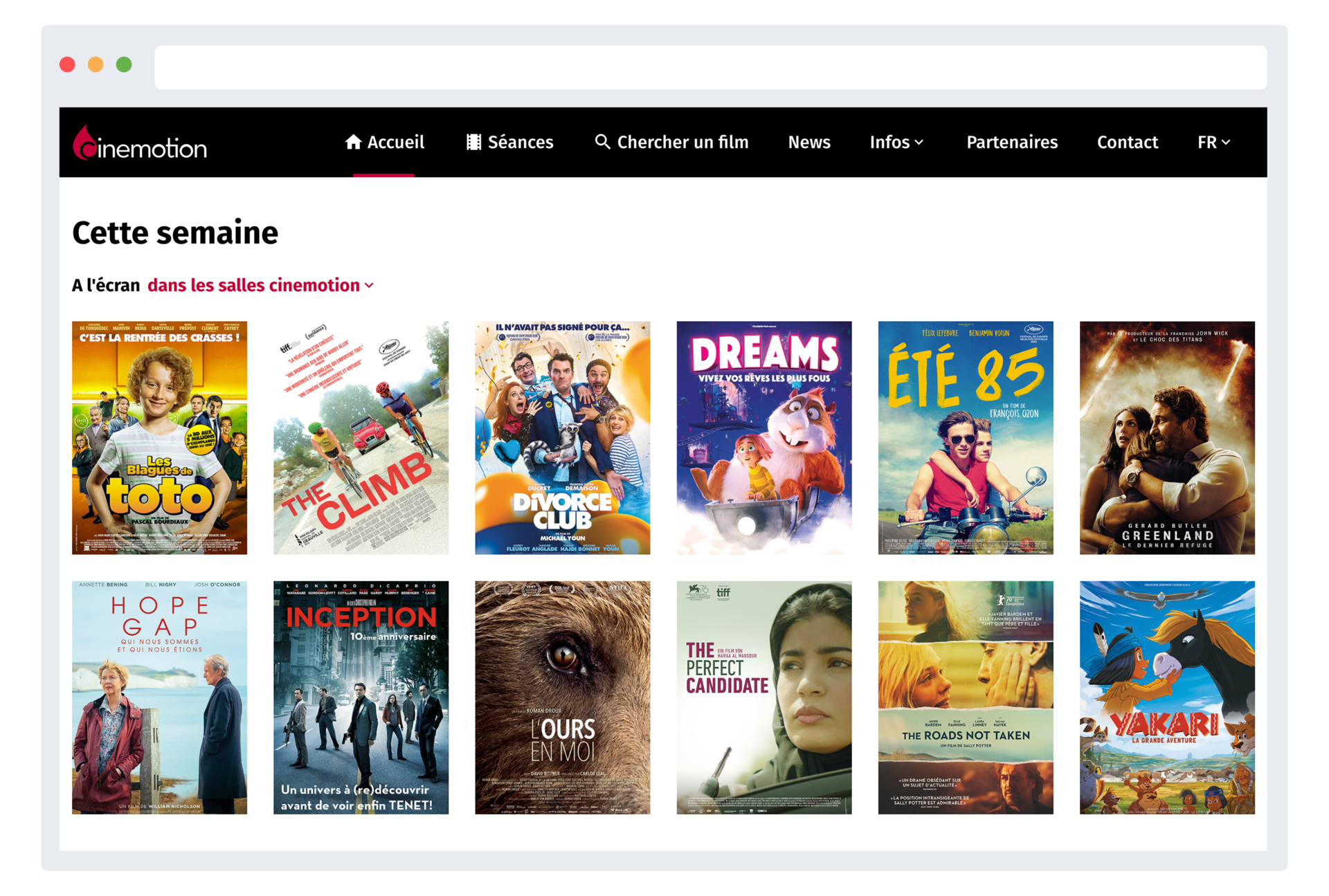Open Divorce Club movie poster

click(x=562, y=437)
